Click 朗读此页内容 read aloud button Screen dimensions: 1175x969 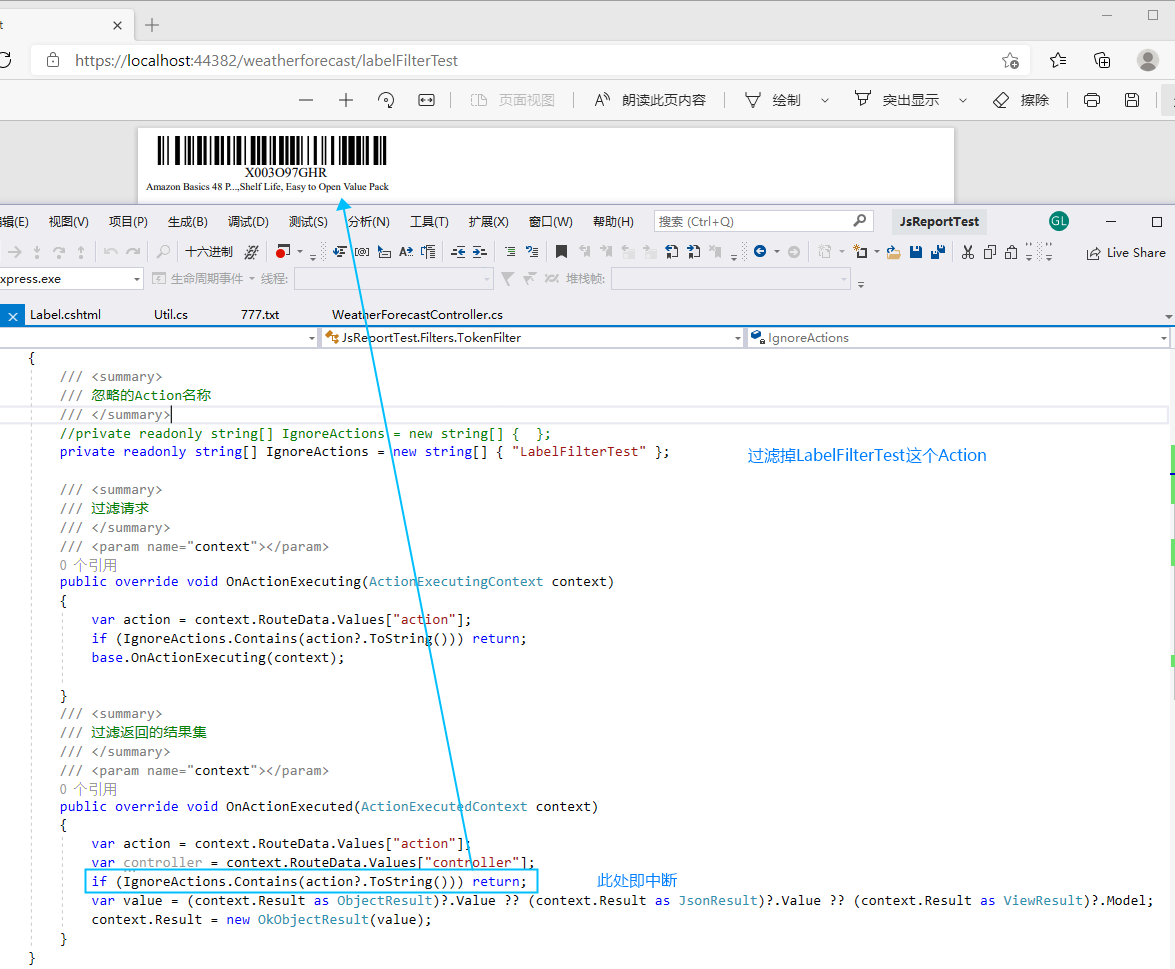[650, 100]
